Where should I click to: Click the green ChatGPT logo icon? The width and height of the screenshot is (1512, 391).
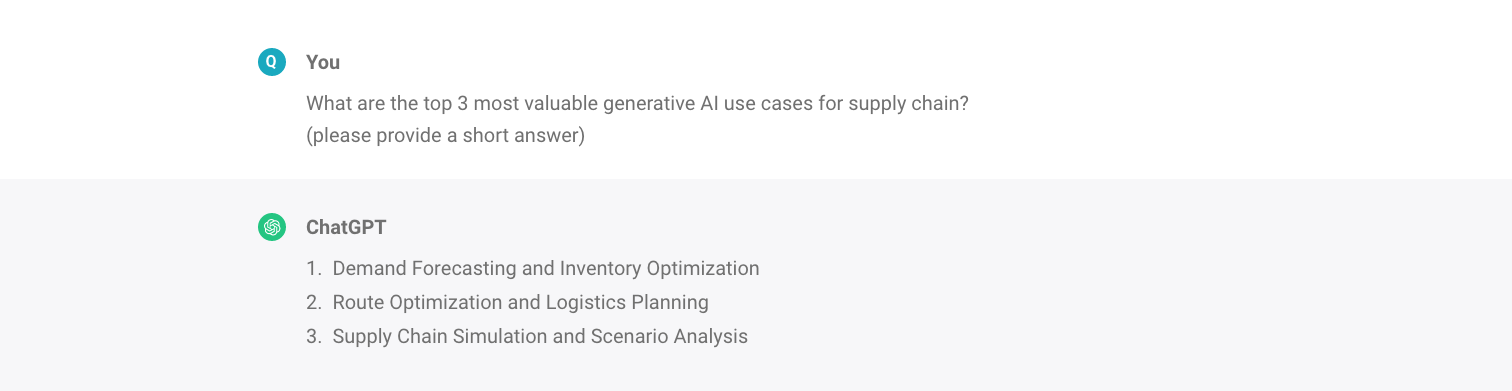point(271,227)
